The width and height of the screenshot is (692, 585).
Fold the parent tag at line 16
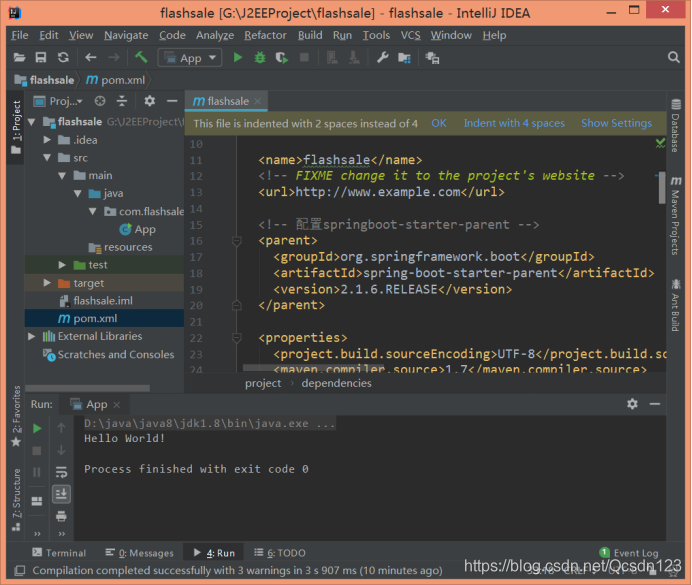(237, 241)
